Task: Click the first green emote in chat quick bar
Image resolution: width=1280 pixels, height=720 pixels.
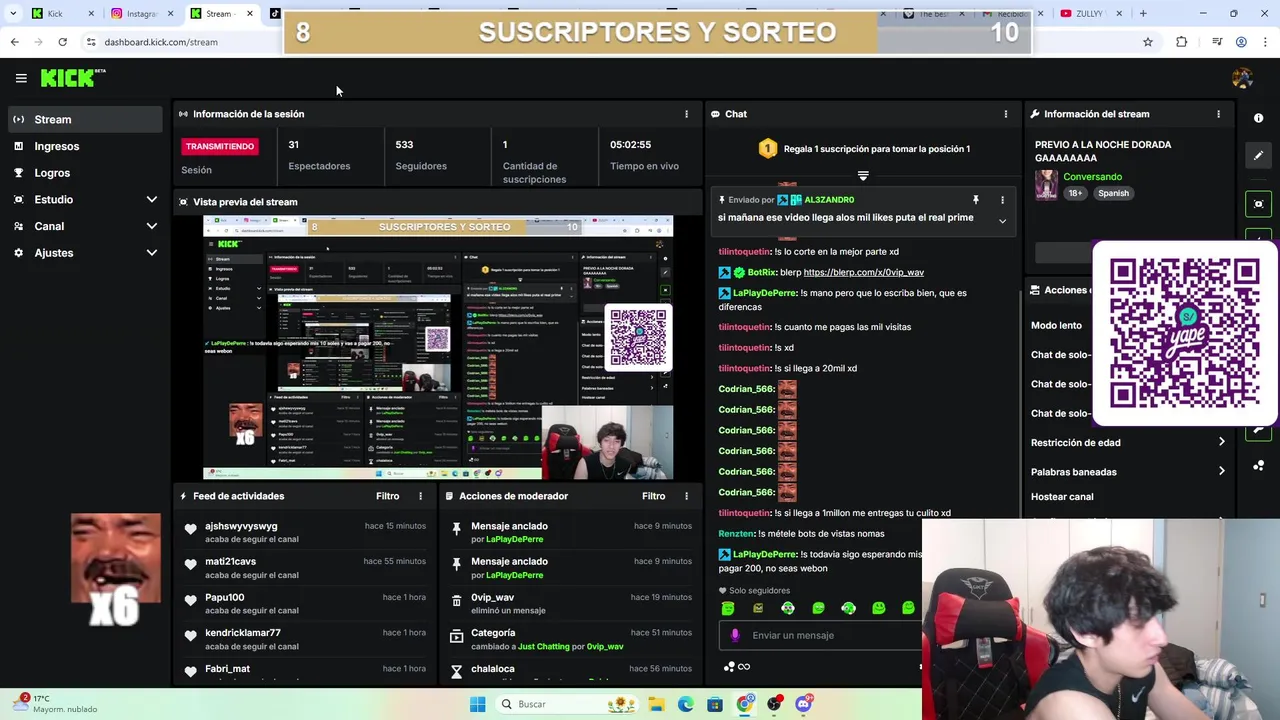Action: (x=728, y=608)
